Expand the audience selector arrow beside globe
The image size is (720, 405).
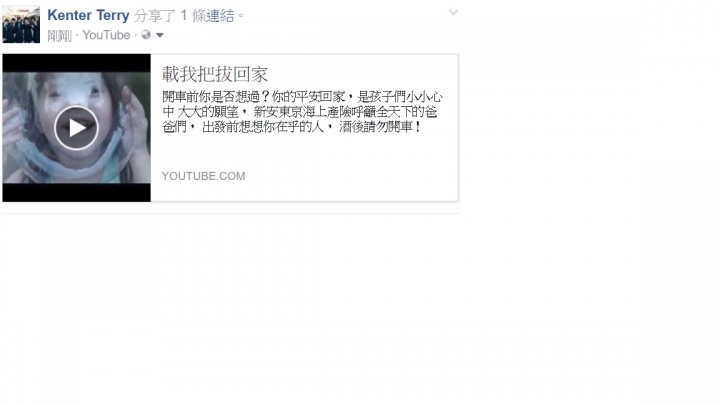[x=160, y=35]
